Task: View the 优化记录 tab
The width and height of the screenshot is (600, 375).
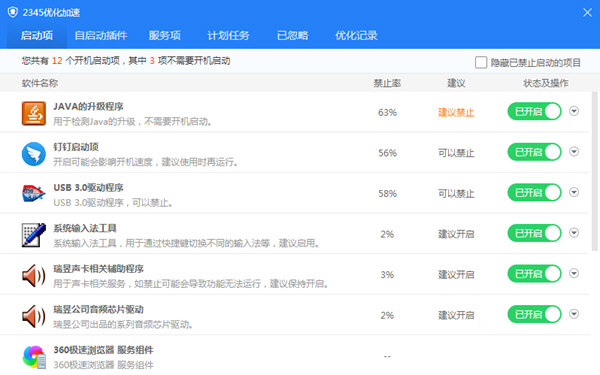Action: click(x=356, y=36)
